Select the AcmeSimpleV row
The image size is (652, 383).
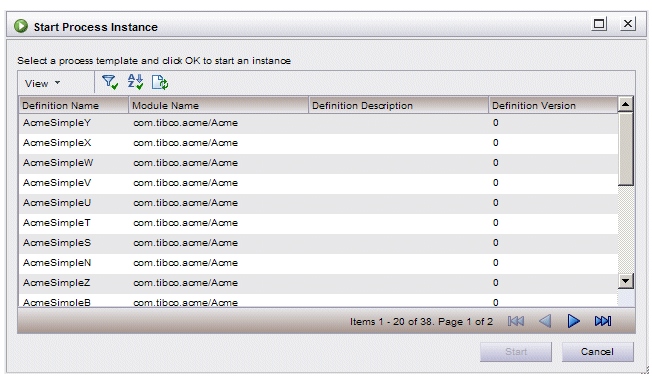pyautogui.click(x=318, y=183)
